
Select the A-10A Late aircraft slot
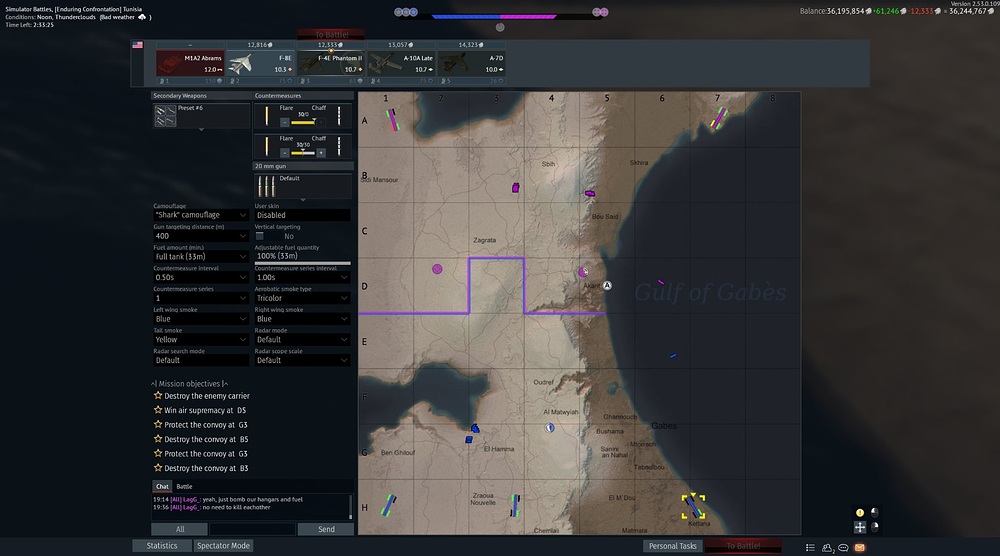tap(400, 63)
